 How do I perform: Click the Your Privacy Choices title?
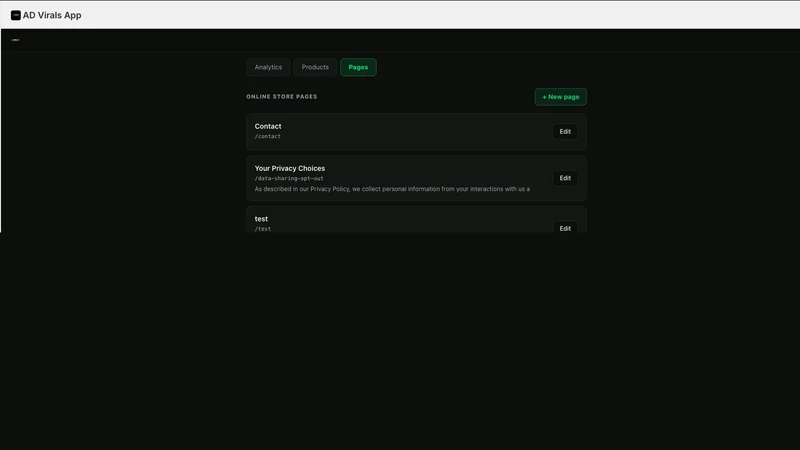[x=290, y=168]
